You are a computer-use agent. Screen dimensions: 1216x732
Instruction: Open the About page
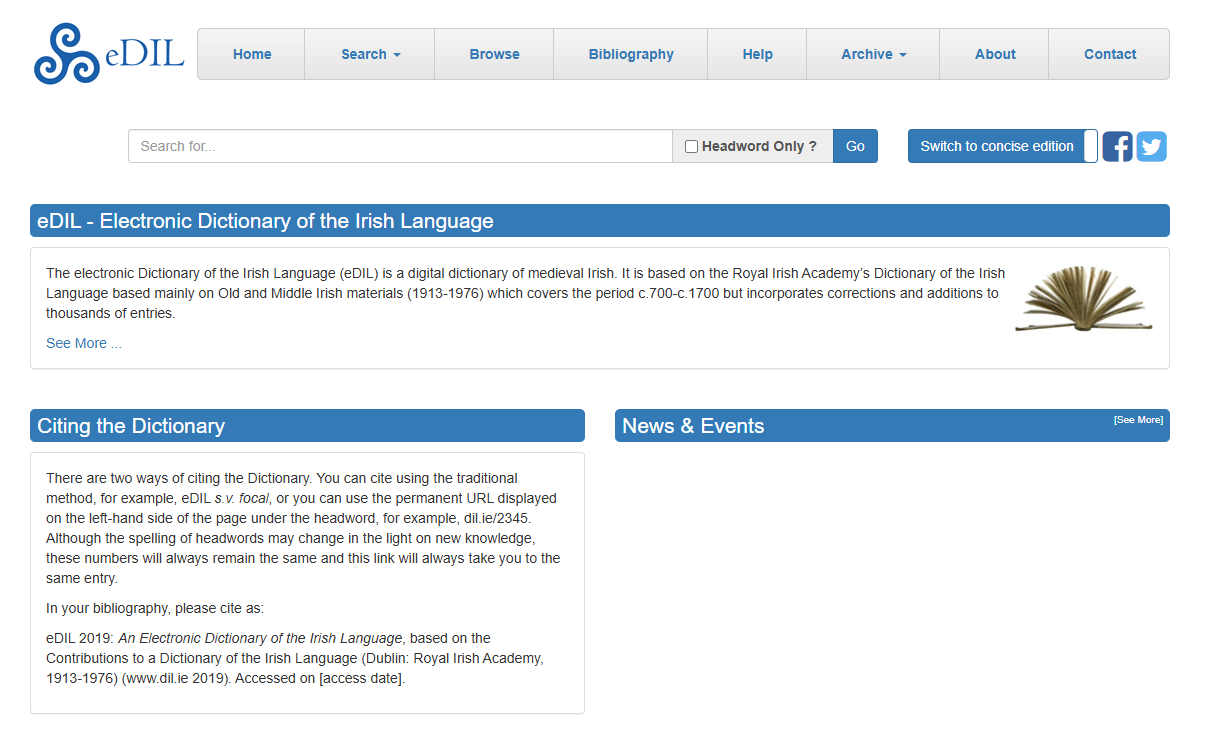click(995, 54)
